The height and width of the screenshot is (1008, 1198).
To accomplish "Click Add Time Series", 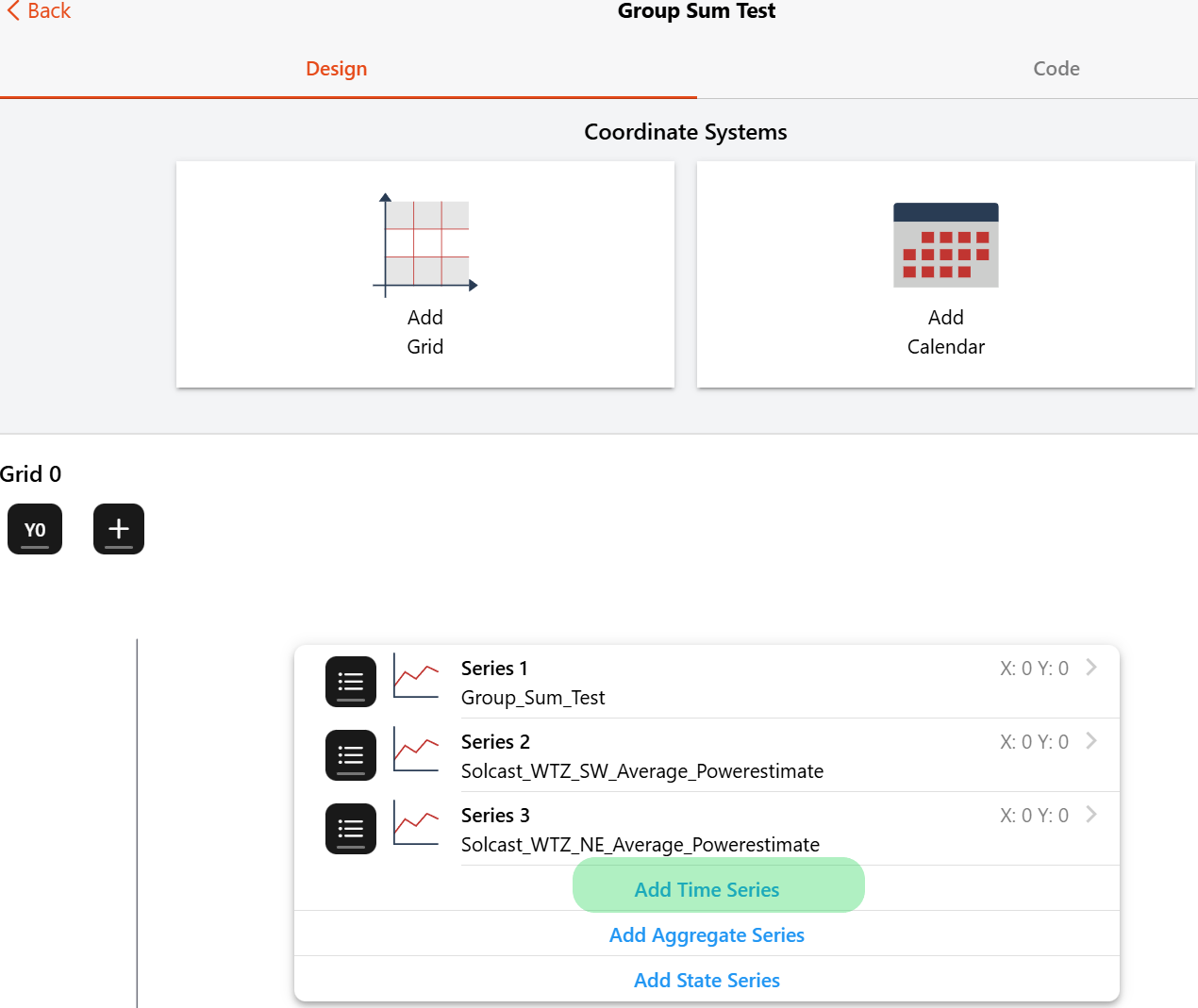I will coord(707,889).
